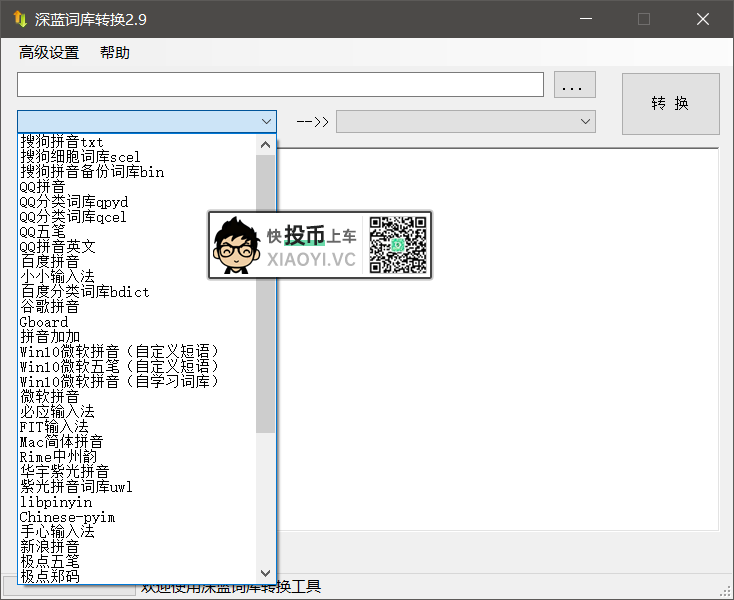Select 手心输入法 from the list
Screen dimensions: 734x600
(57, 532)
